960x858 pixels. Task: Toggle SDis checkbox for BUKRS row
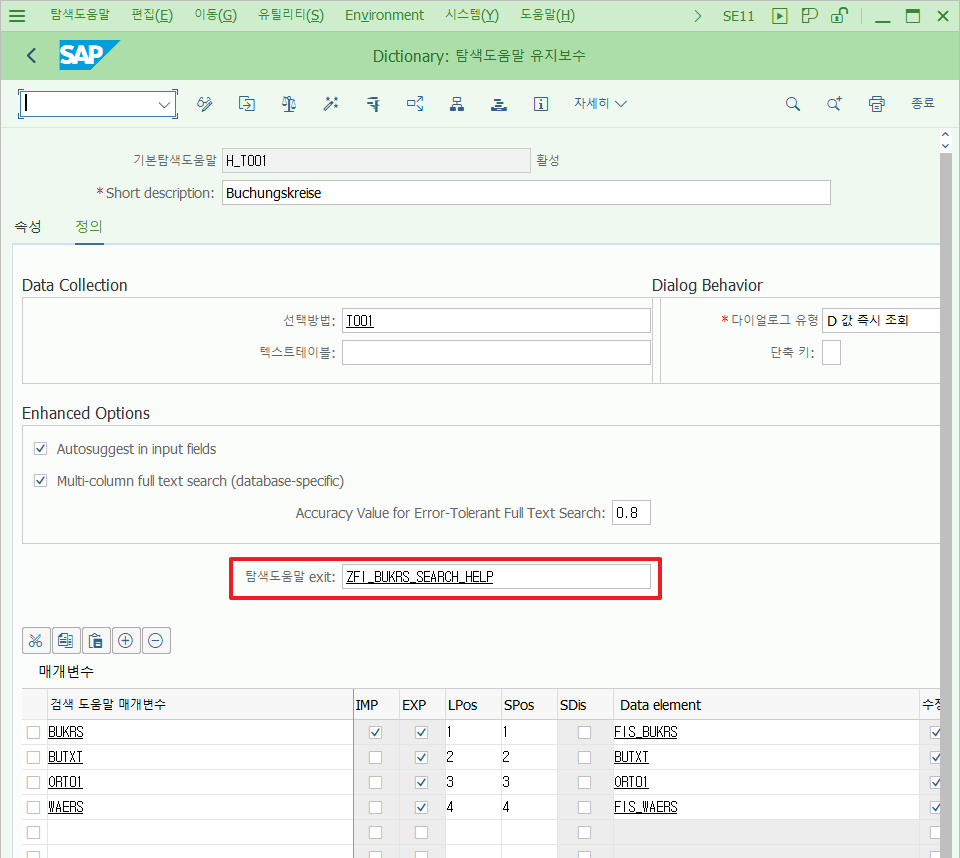585,732
